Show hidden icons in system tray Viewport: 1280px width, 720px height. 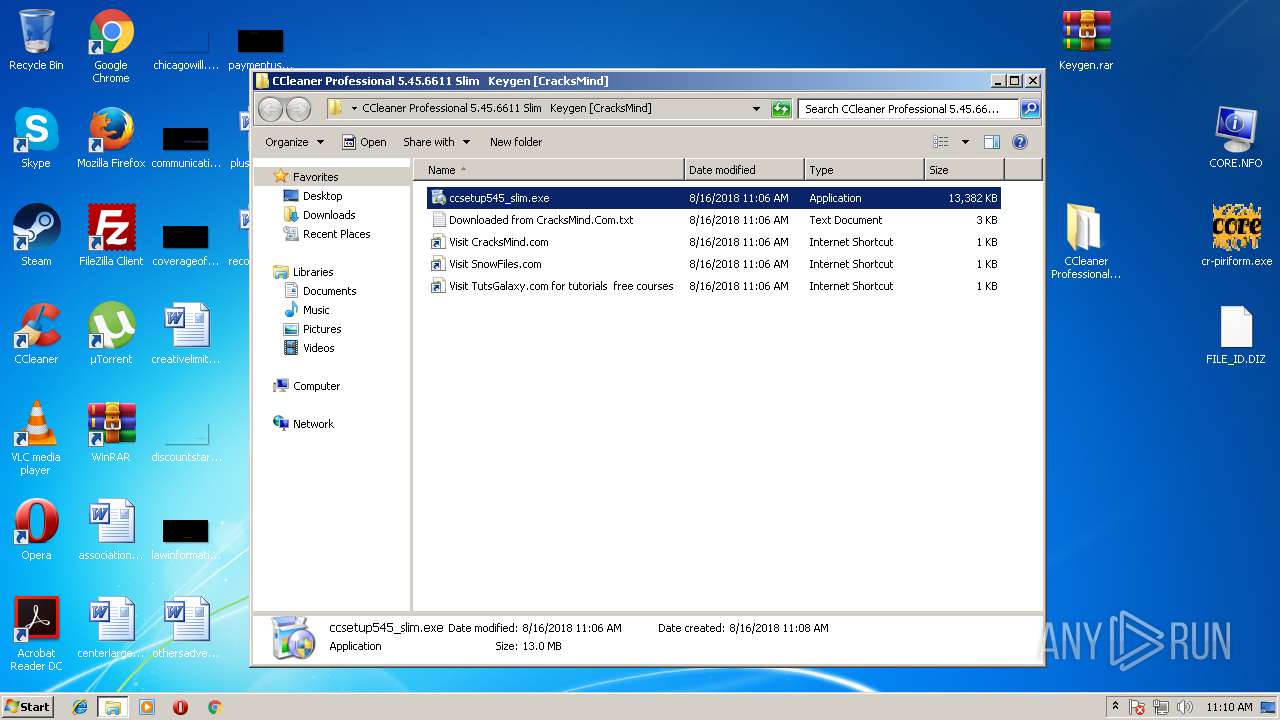pos(1116,707)
